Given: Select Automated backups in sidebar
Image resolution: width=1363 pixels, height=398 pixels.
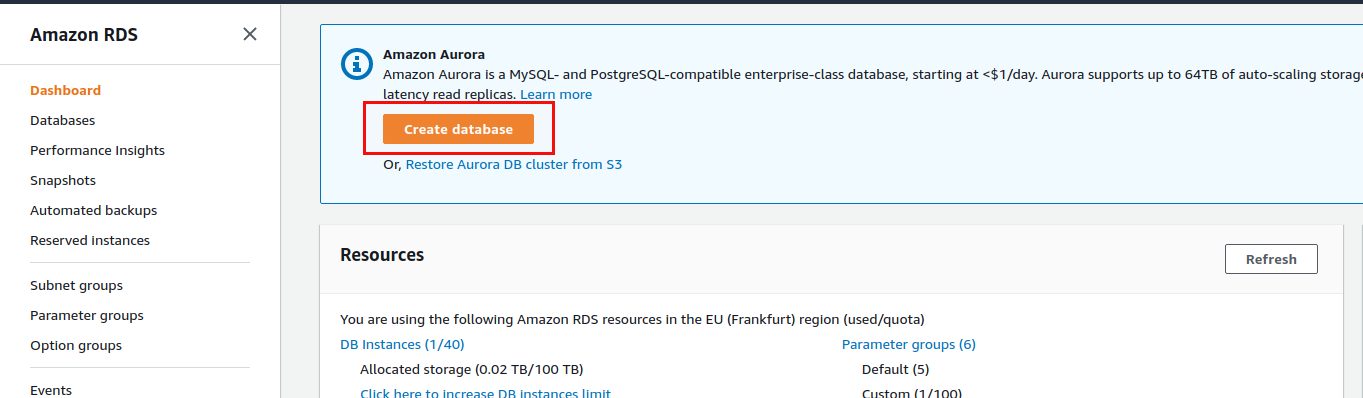Looking at the screenshot, I should click(93, 210).
